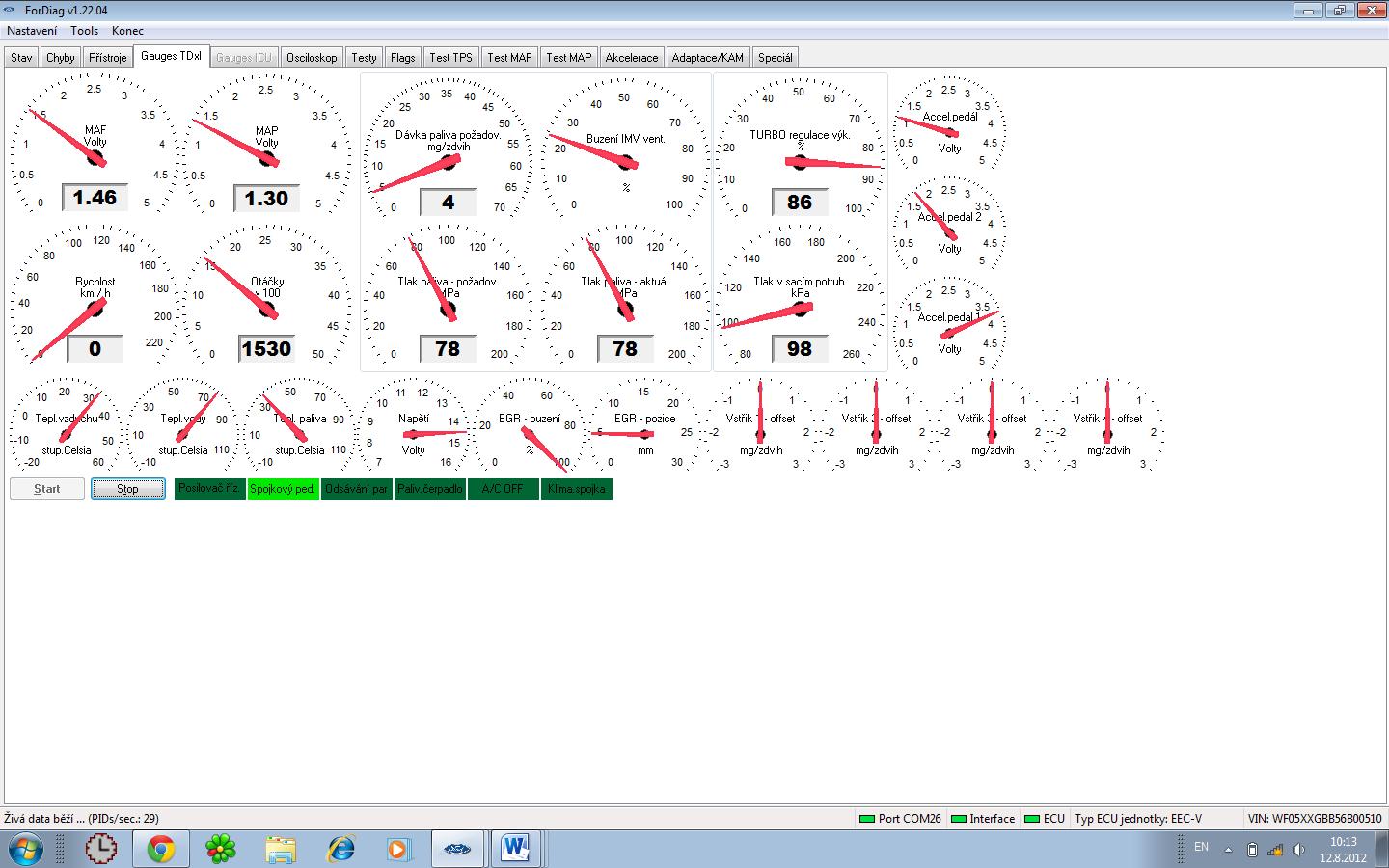
Task: Toggle the Spojkový ped. indicator
Action: pyautogui.click(x=283, y=489)
